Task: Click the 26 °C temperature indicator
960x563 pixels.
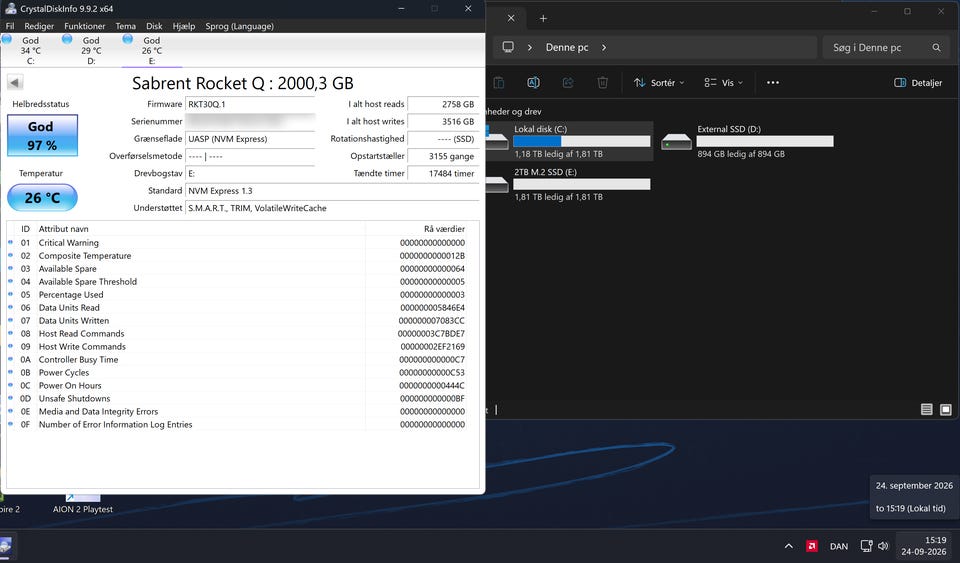Action: point(42,198)
